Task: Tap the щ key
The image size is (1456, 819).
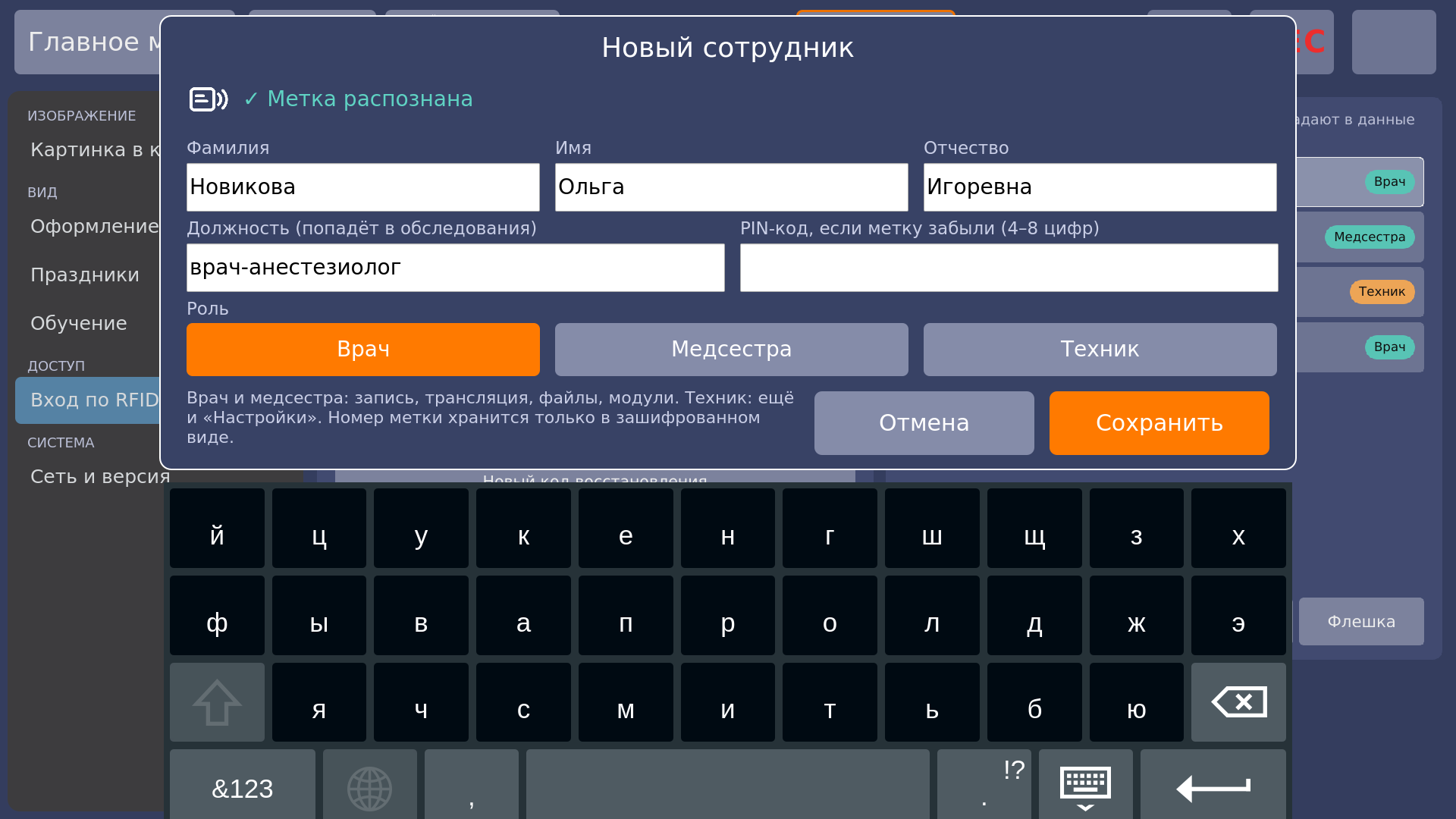Action: (x=1034, y=529)
